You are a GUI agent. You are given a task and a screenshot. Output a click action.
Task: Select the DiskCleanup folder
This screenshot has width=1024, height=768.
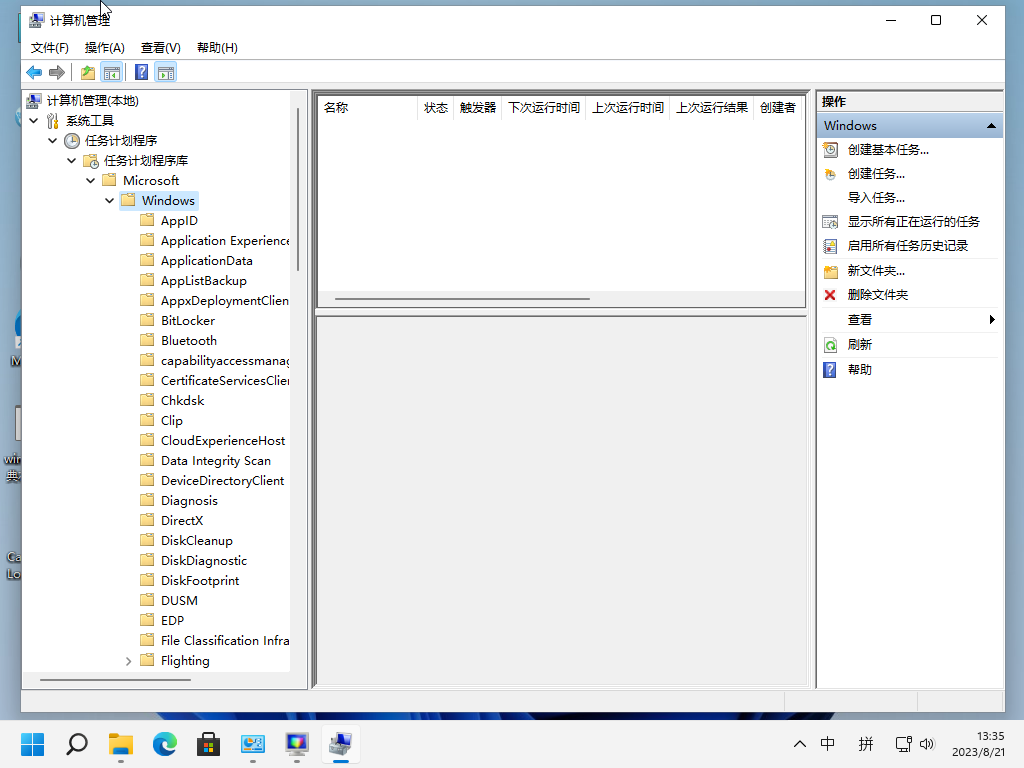[197, 541]
